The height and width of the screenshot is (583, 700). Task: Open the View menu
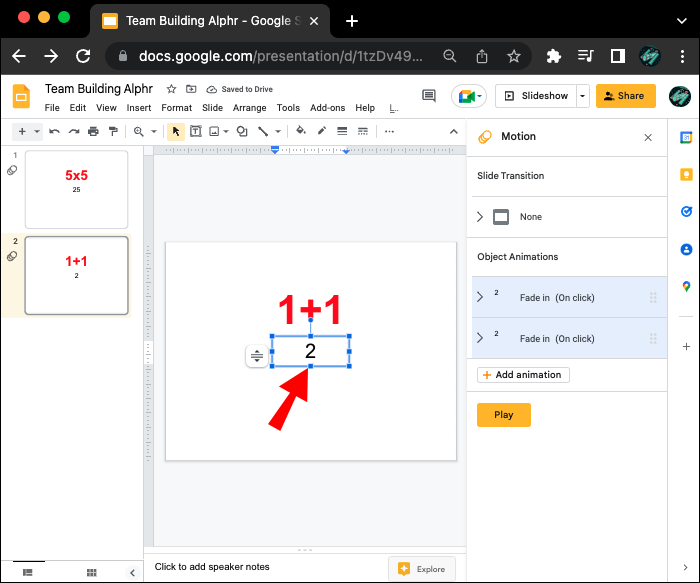tap(106, 108)
